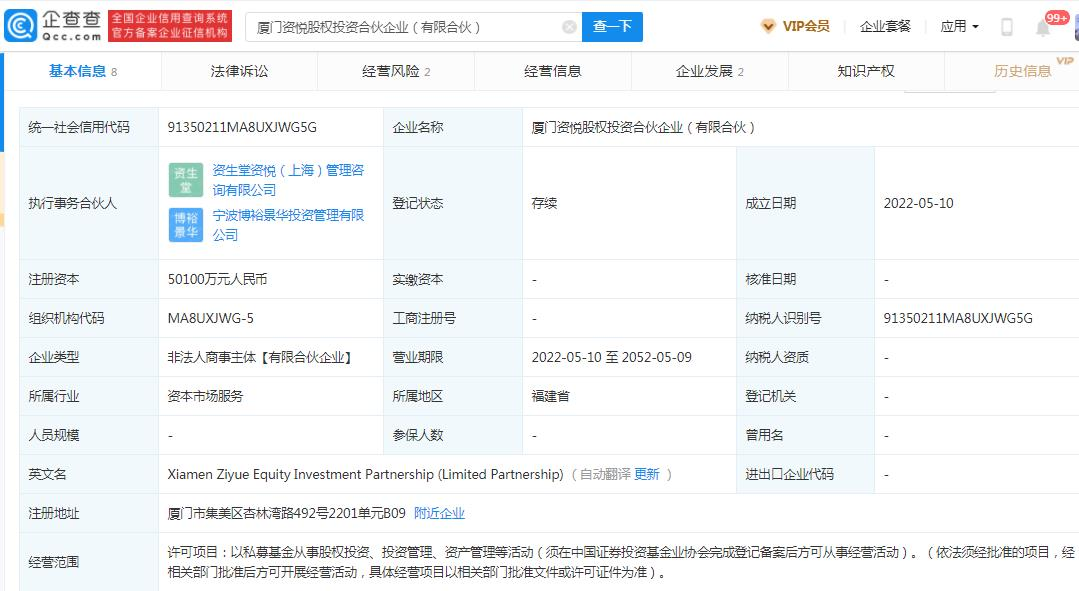Click the mobile app phone icon
The width and height of the screenshot is (1079, 591).
(x=1006, y=25)
